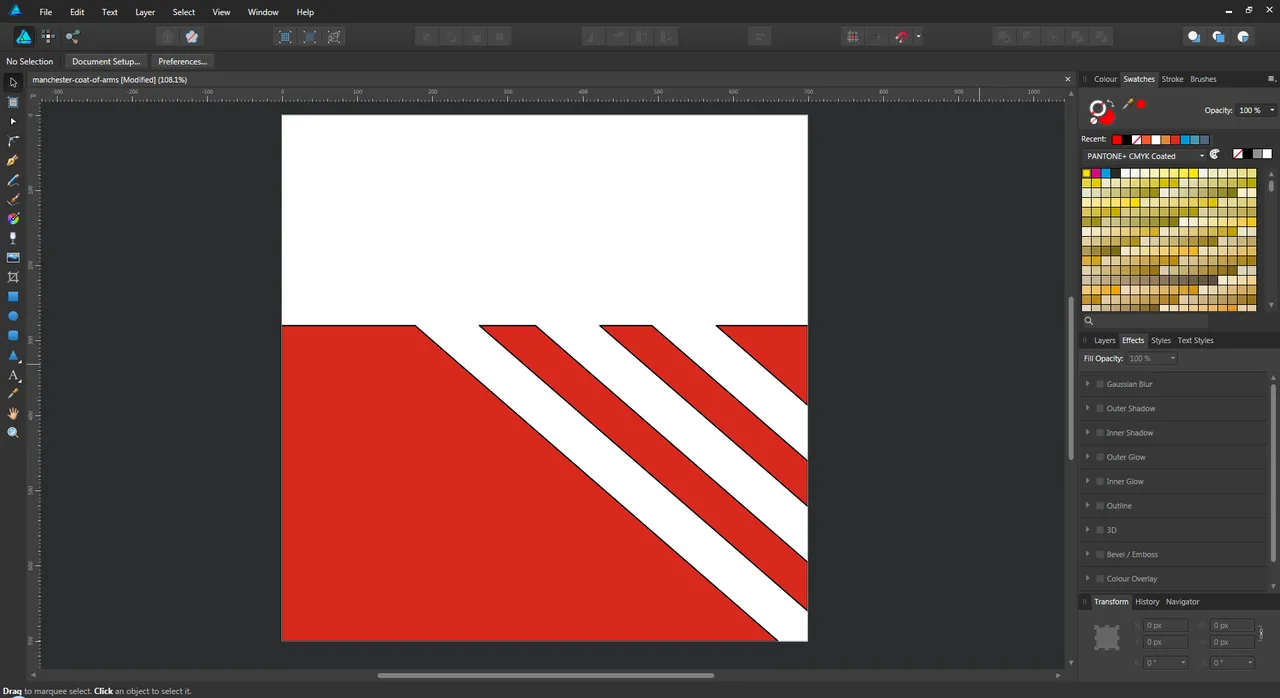Open the Swatches panel options menu
Image resolution: width=1280 pixels, height=698 pixels.
[x=1272, y=79]
